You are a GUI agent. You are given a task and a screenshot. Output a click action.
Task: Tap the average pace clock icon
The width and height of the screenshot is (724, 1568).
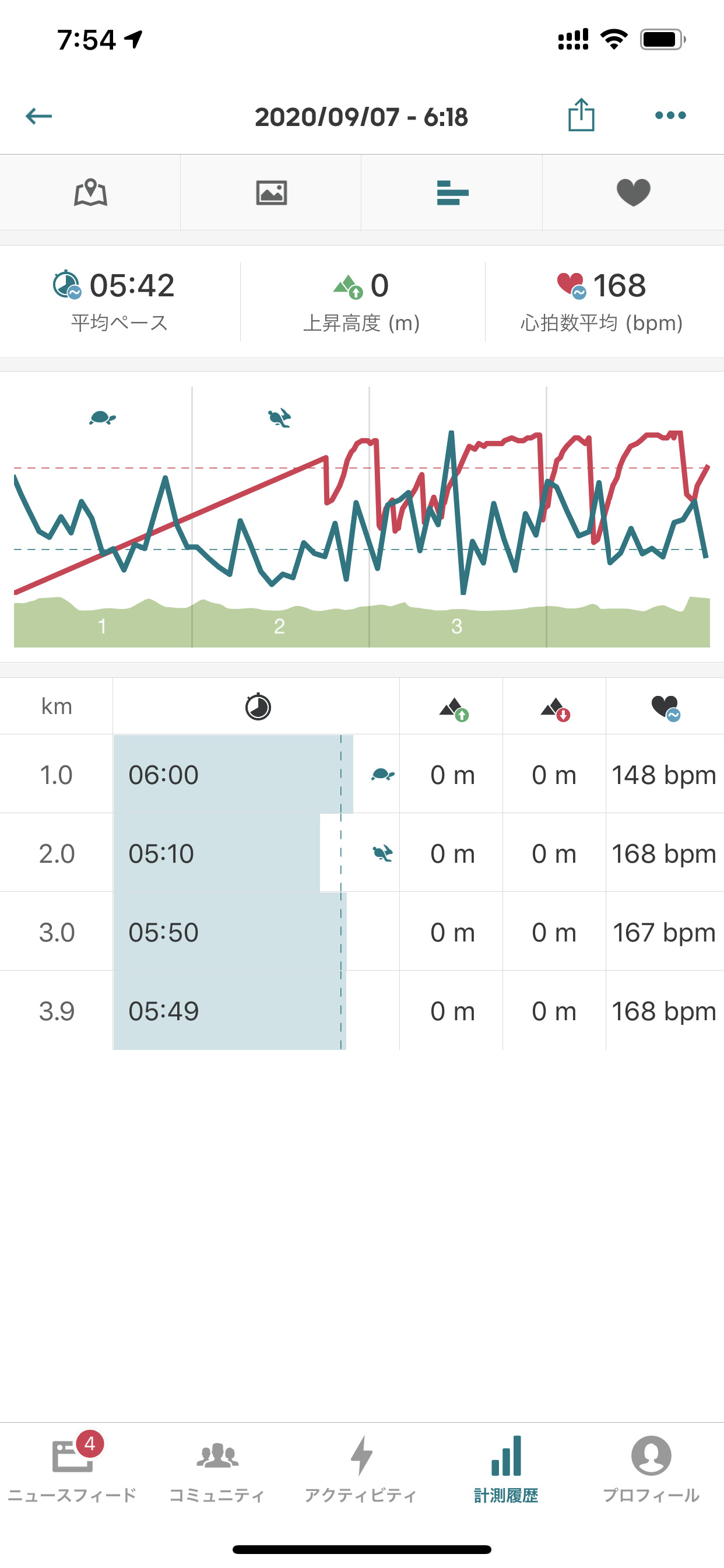[x=66, y=285]
